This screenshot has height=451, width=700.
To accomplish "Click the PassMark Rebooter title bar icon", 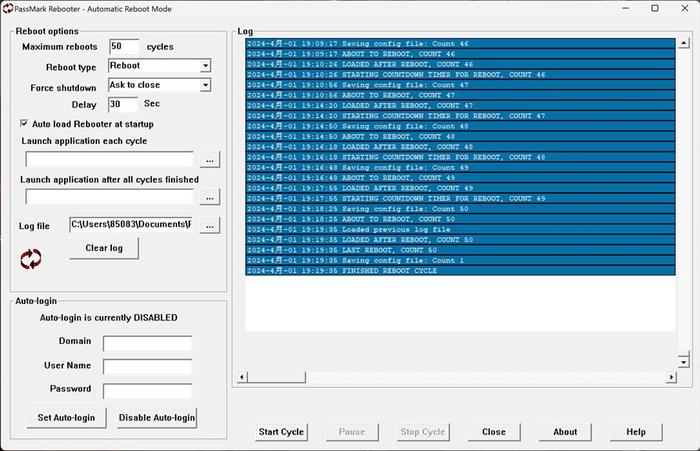I will (8, 8).
